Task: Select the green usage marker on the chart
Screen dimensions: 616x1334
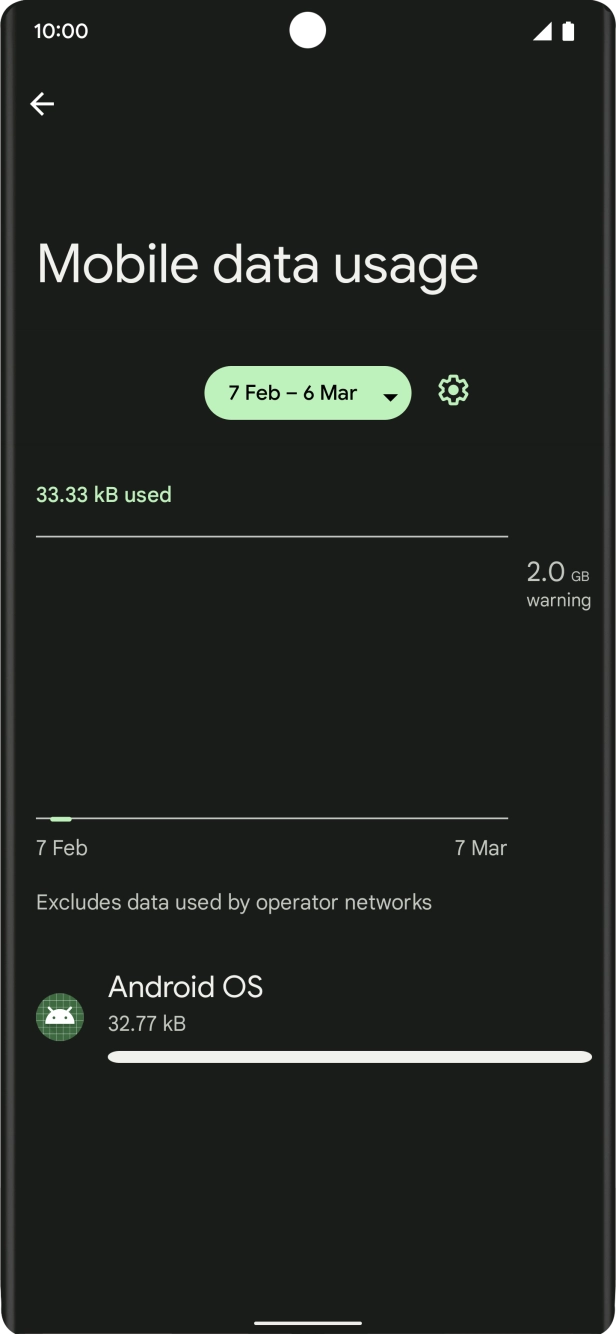Action: point(60,818)
